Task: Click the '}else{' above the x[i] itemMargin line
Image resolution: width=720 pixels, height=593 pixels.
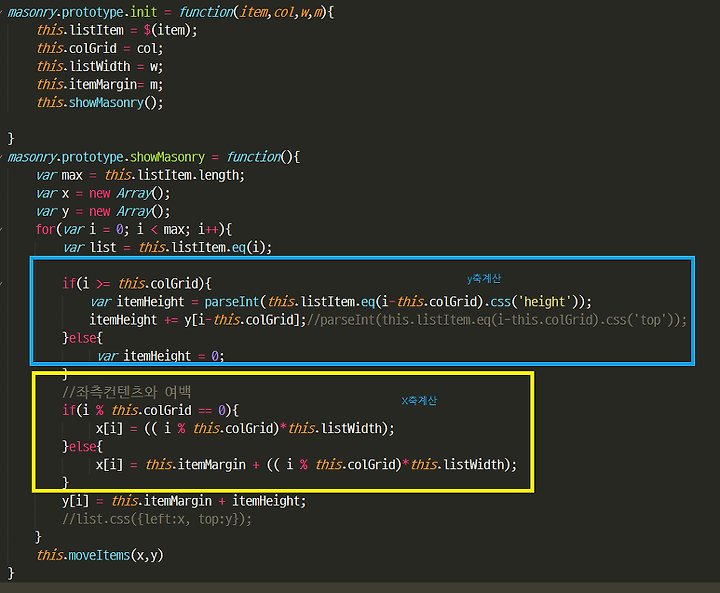Action: pyautogui.click(x=83, y=446)
